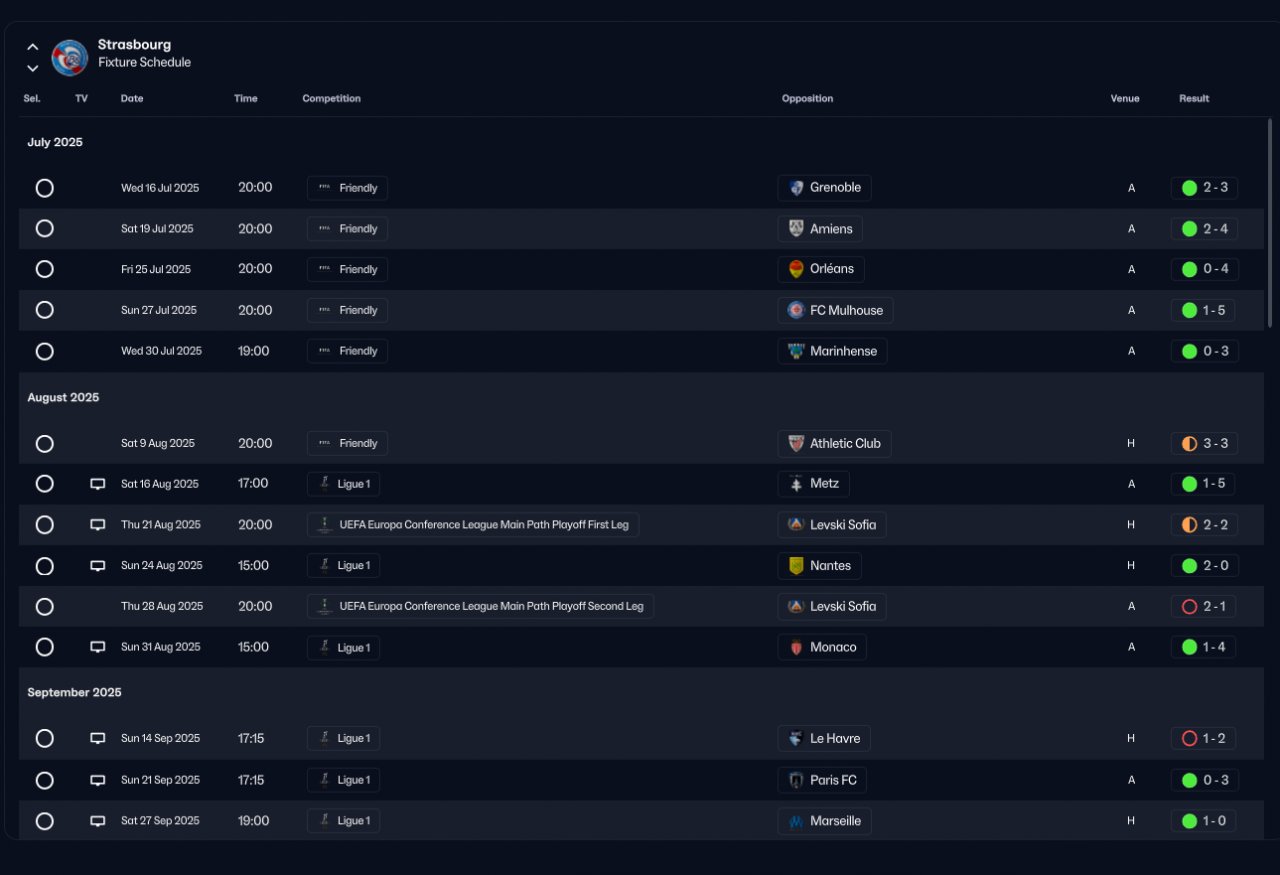This screenshot has height=875, width=1280.
Task: Click the September 2025 month header
Action: [x=74, y=692]
